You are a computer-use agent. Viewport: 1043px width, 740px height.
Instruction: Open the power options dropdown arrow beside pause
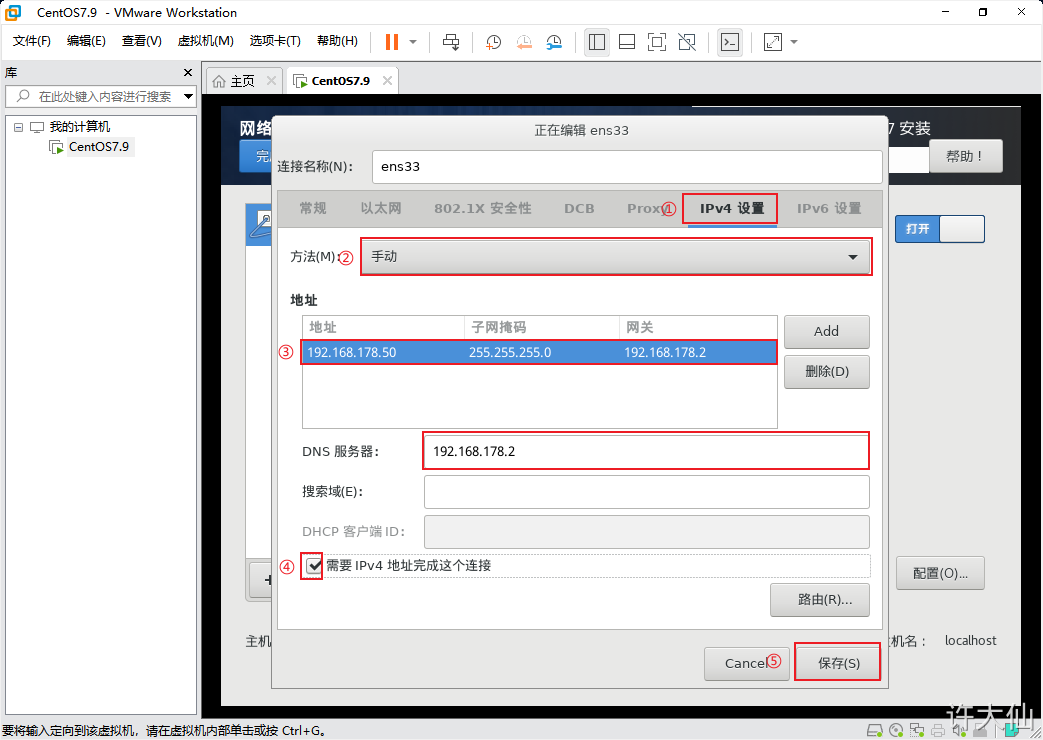tap(413, 42)
